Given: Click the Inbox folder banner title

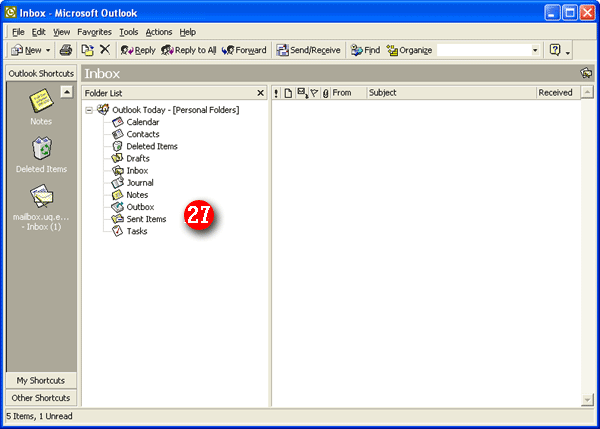Looking at the screenshot, I should [102, 73].
